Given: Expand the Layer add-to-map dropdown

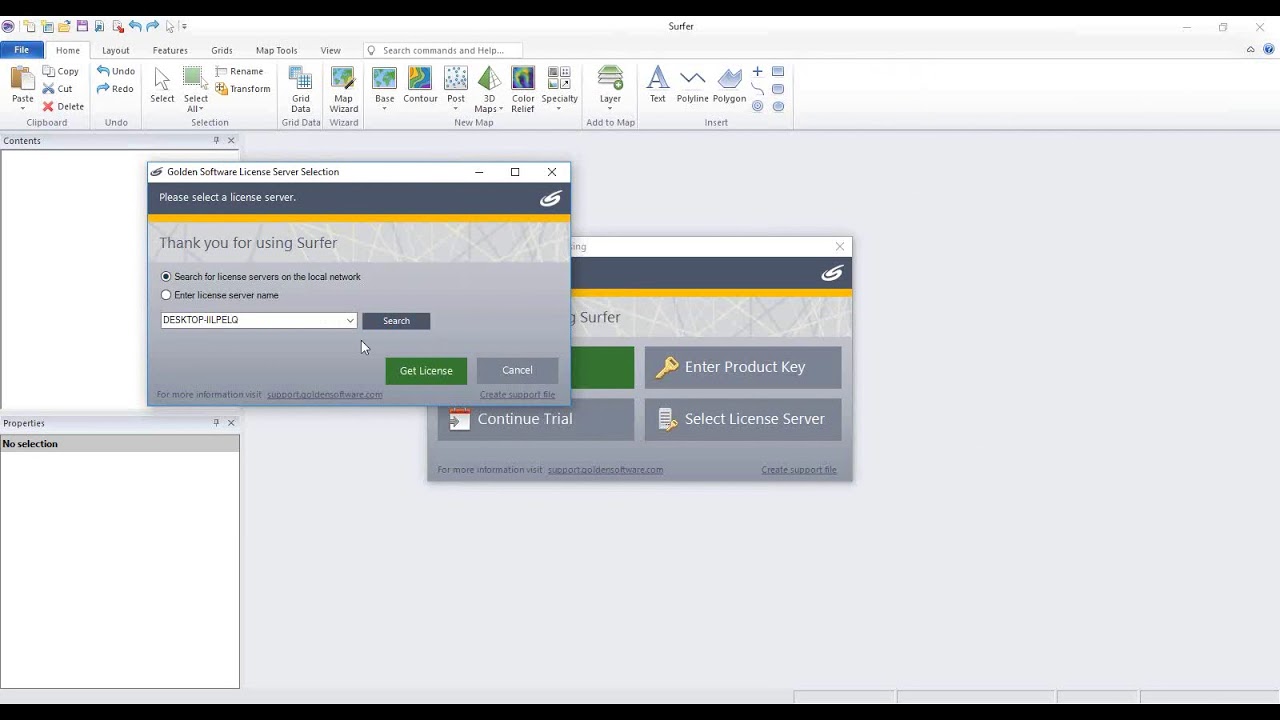Looking at the screenshot, I should pyautogui.click(x=610, y=108).
